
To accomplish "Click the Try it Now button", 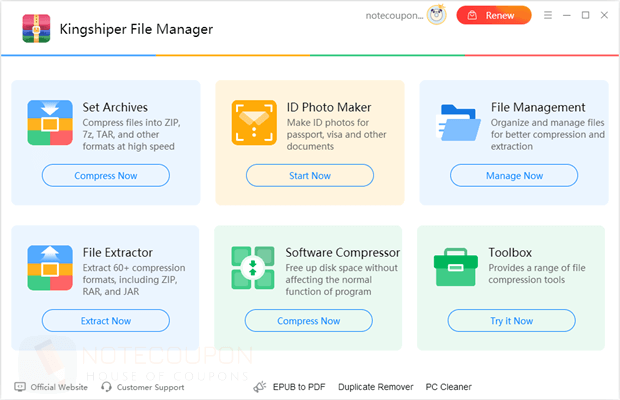I will point(511,321).
